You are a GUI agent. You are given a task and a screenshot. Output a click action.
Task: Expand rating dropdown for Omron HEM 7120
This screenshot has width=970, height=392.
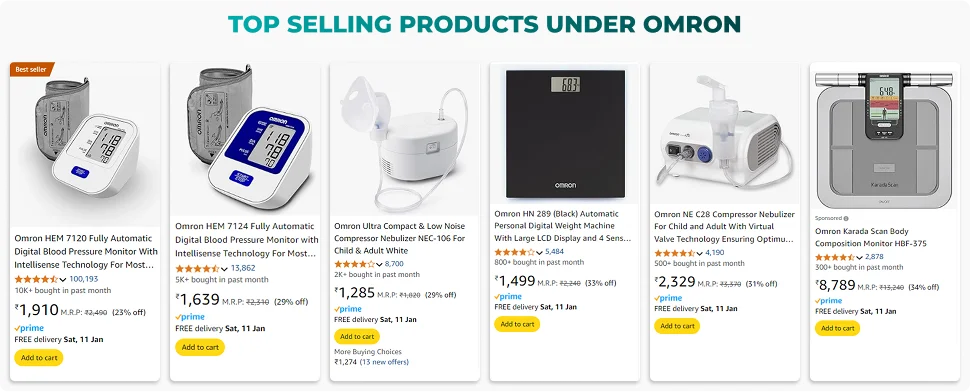pyautogui.click(x=63, y=279)
